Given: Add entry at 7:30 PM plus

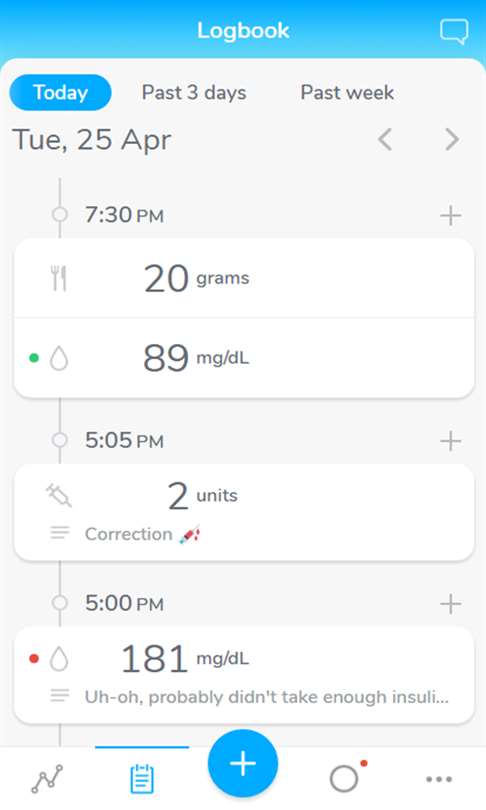Looking at the screenshot, I should click(x=450, y=215).
